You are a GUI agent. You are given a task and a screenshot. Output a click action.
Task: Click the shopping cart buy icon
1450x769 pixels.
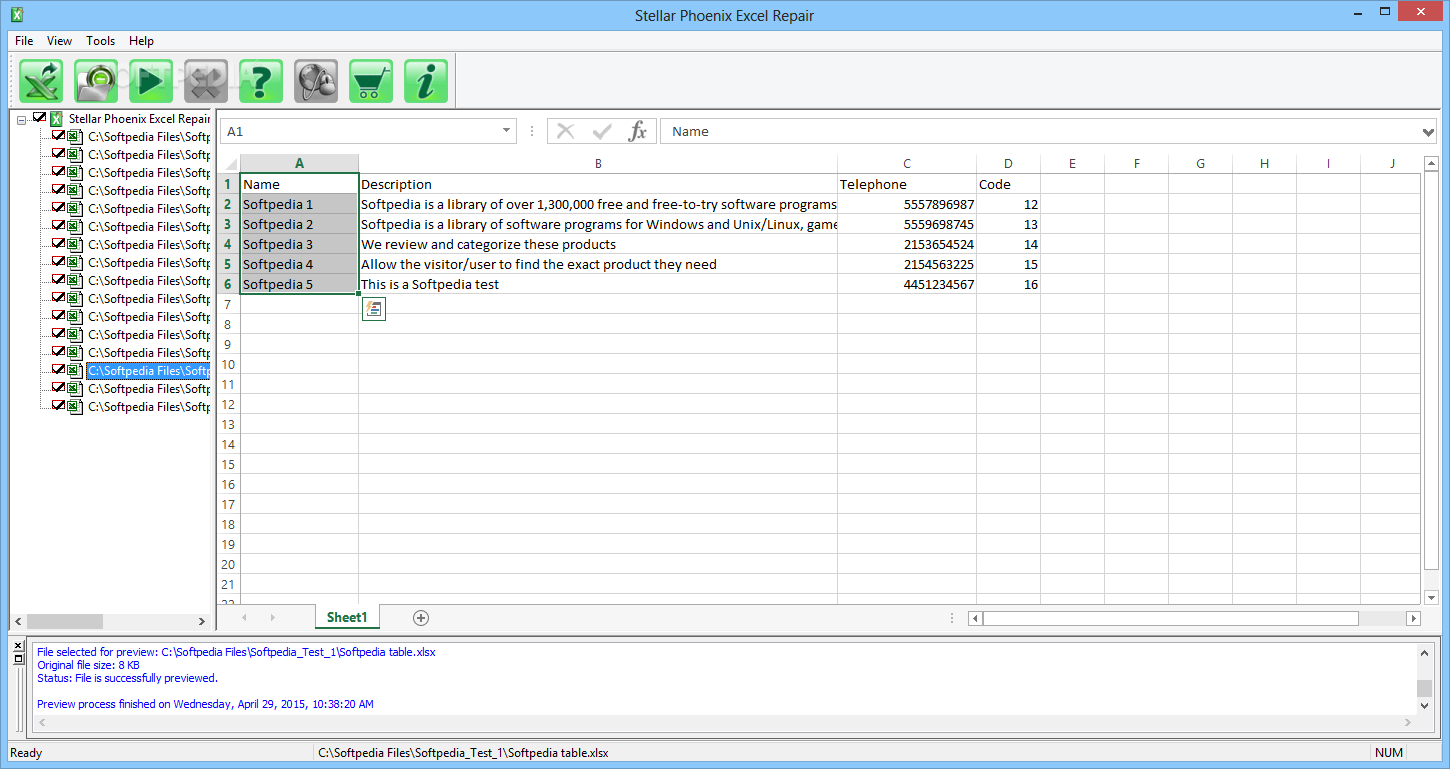tap(371, 81)
